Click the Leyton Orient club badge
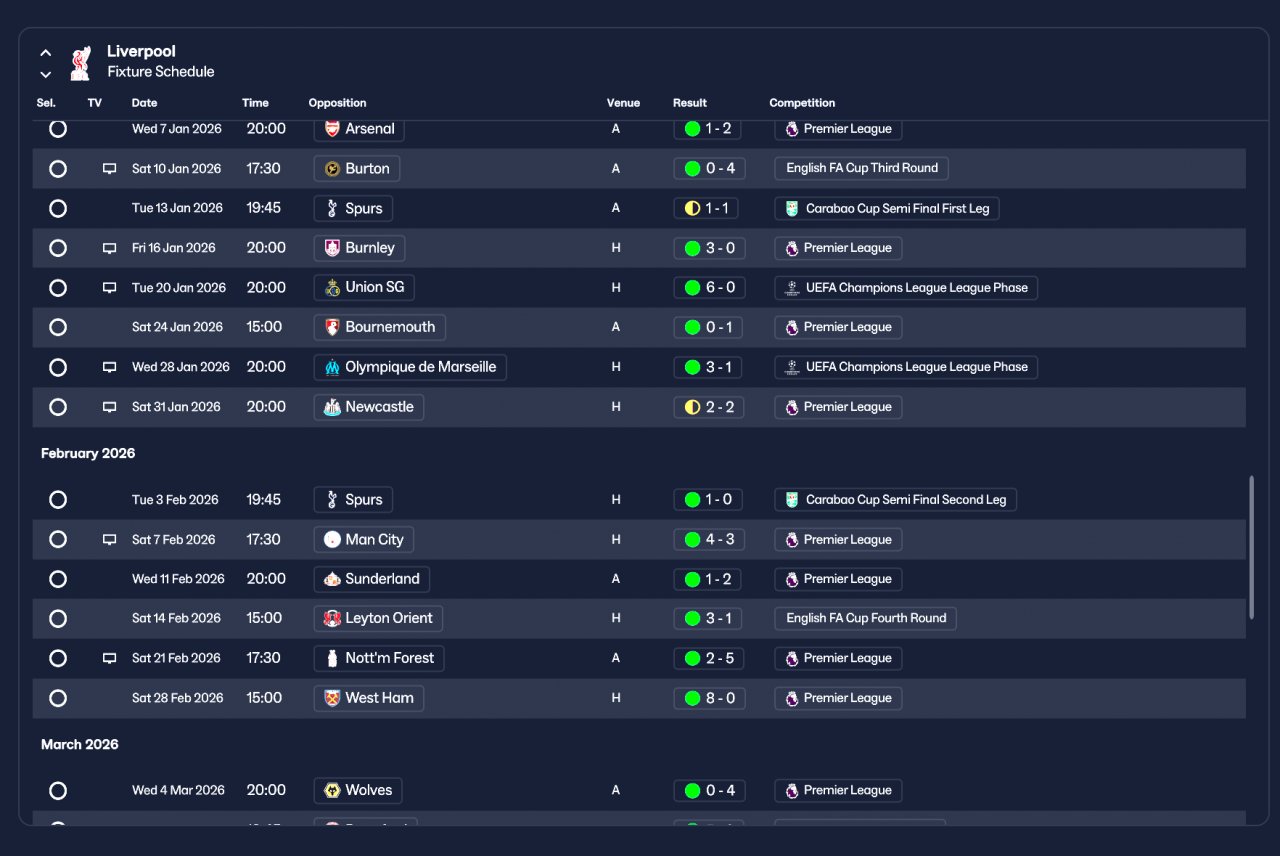 [333, 619]
